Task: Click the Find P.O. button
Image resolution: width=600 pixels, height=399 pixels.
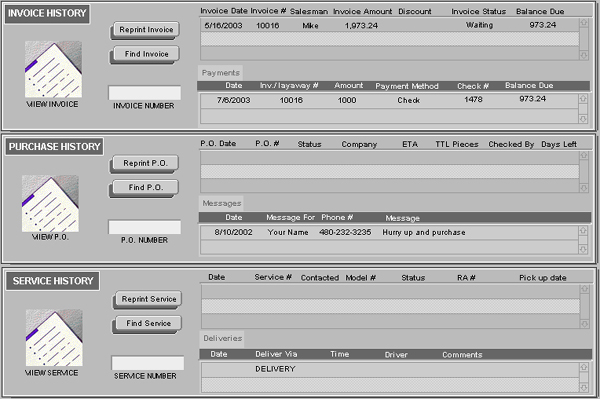Action: tap(145, 187)
